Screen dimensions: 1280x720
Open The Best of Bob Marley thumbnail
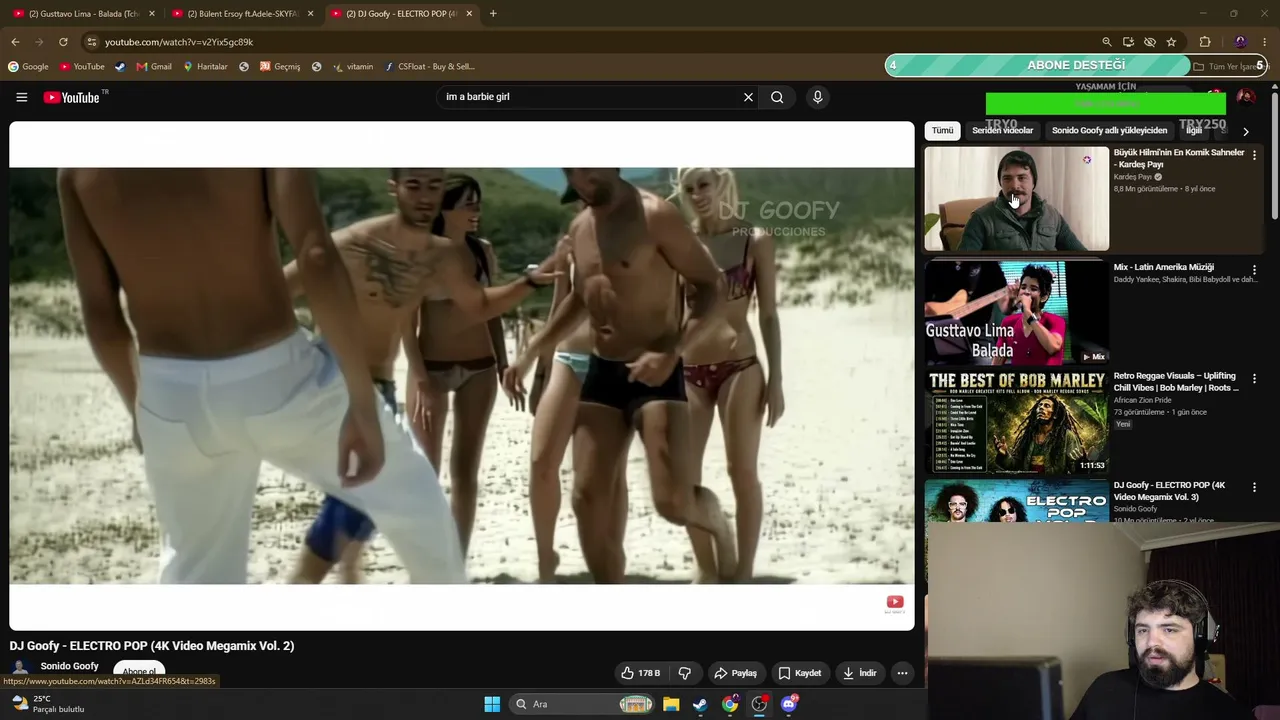[x=1016, y=421]
